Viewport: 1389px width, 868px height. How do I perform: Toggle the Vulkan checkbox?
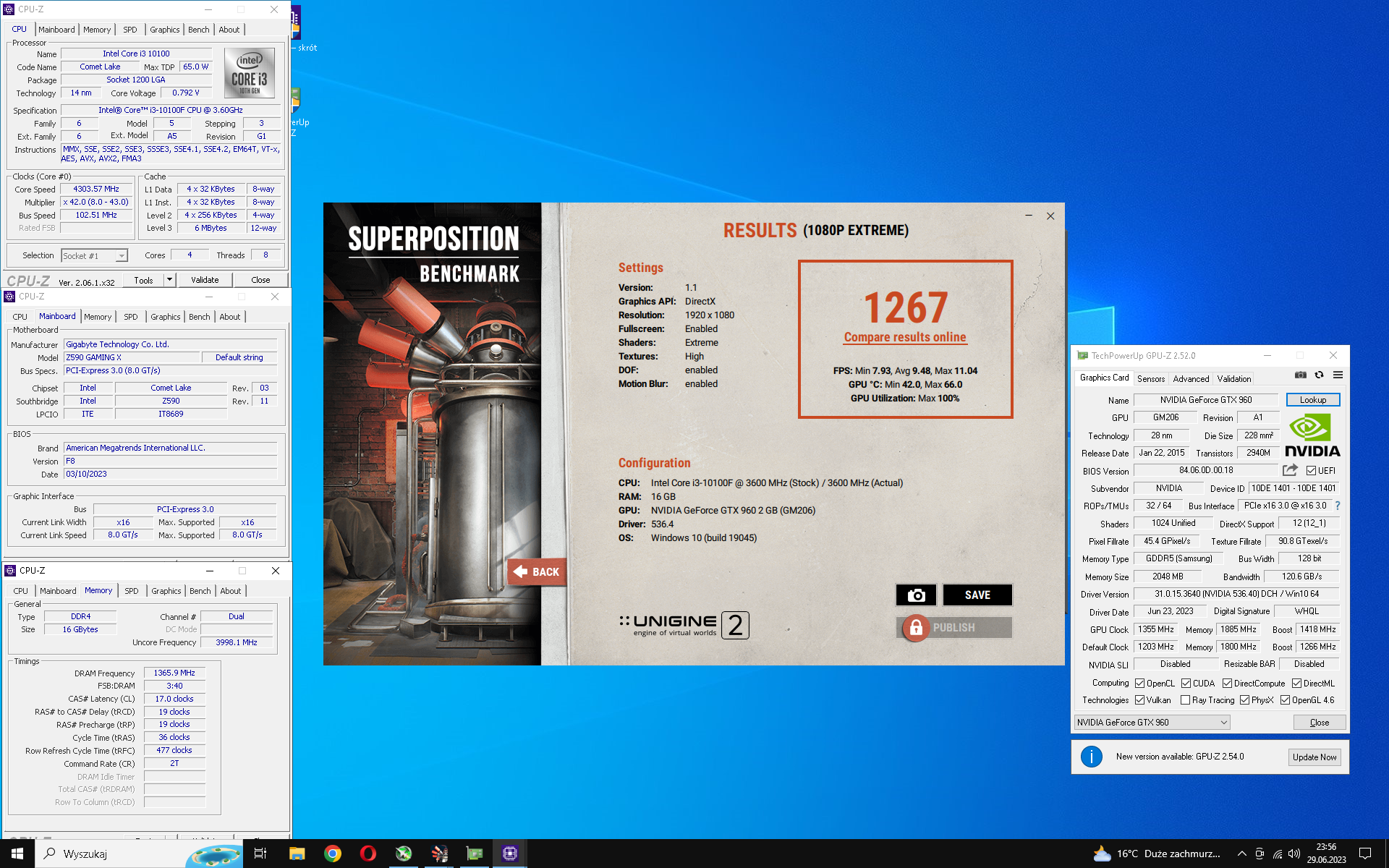point(1140,700)
